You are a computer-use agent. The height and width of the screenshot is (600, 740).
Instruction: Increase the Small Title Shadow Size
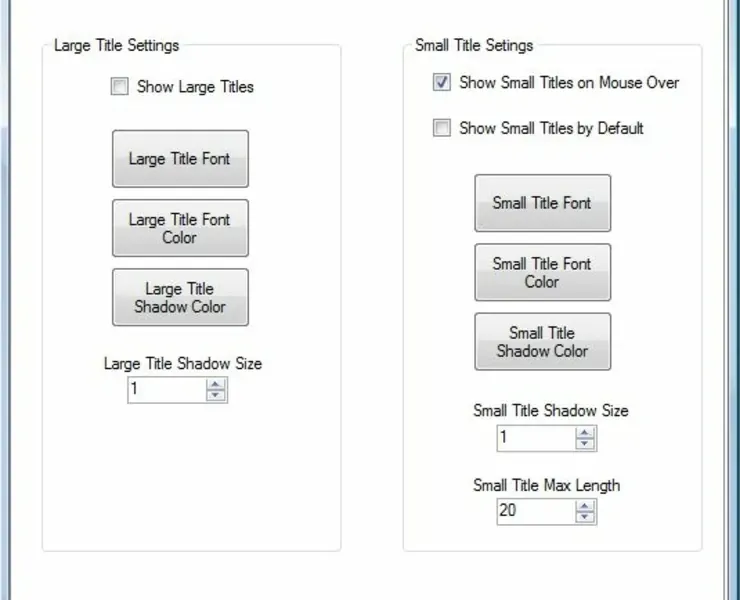pos(586,432)
